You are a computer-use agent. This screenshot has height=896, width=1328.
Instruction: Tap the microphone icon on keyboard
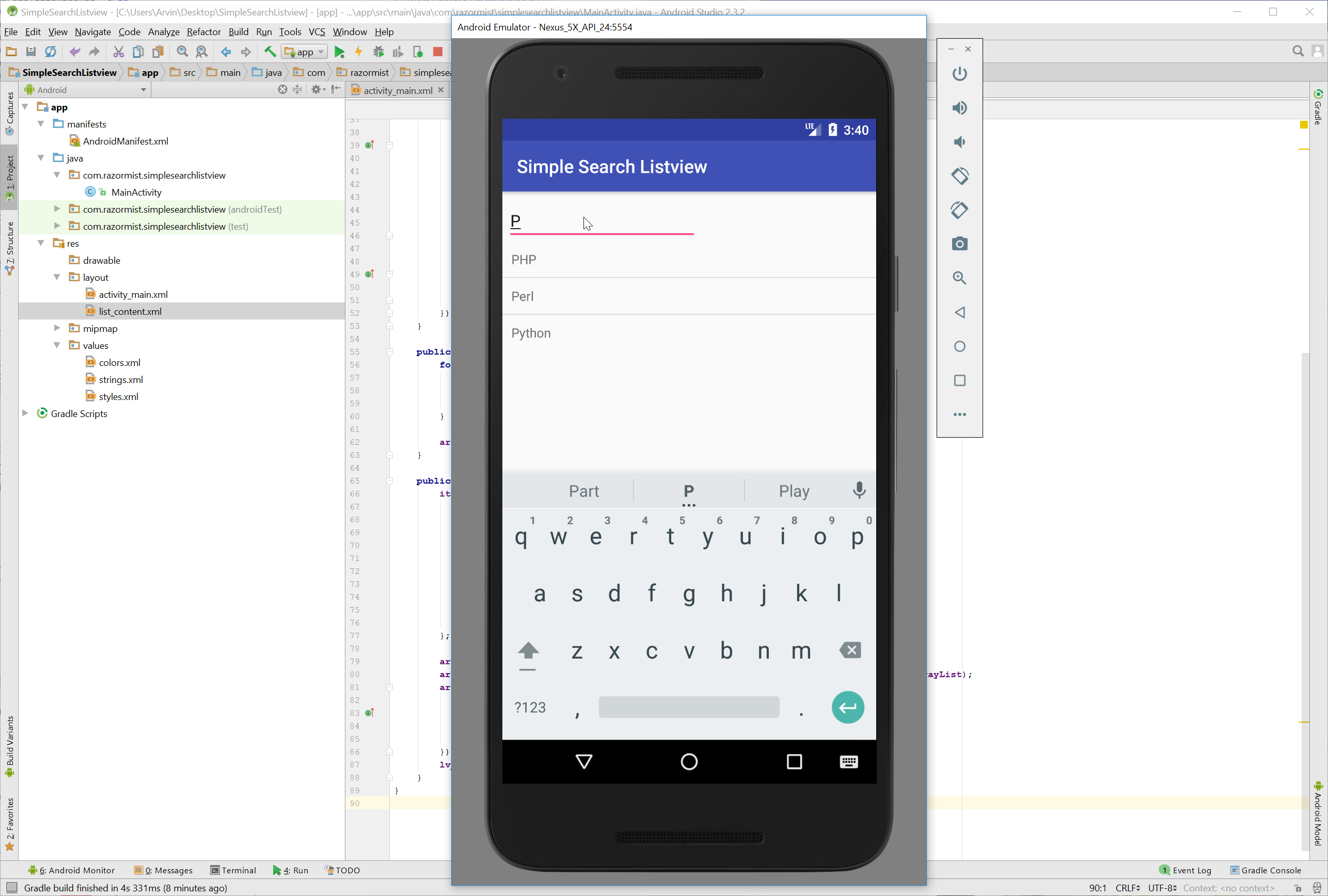click(x=859, y=490)
